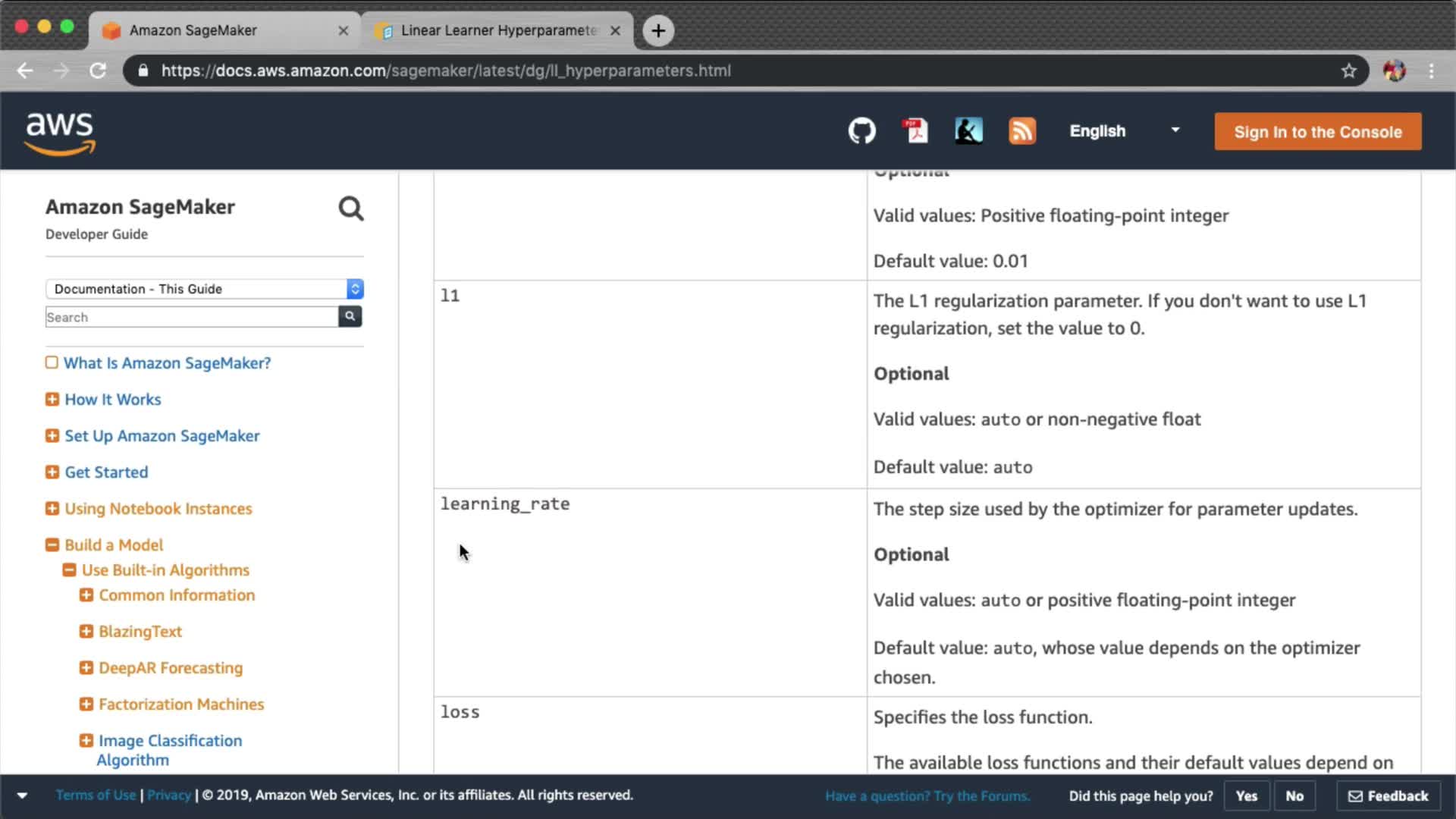The image size is (1456, 819).
Task: Click the large sidebar magnifier icon
Action: pos(350,209)
